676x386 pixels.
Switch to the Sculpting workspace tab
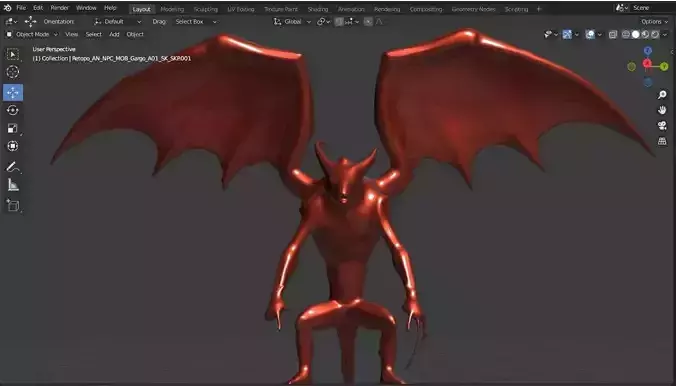pos(206,9)
